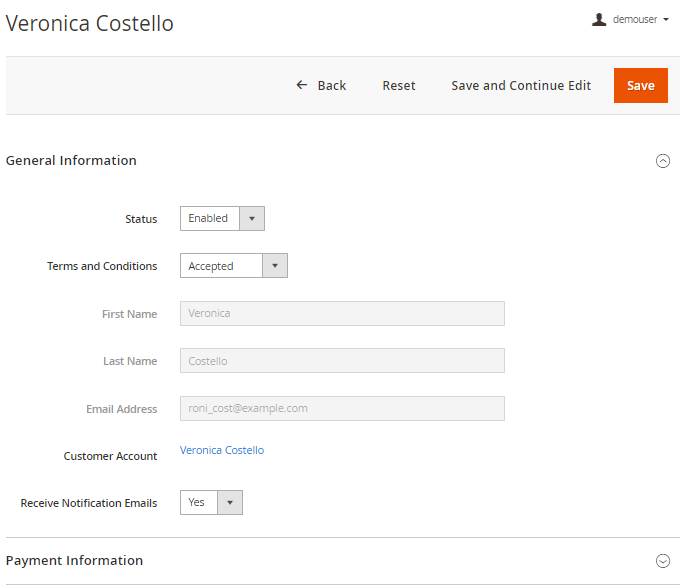Click the First Name input field

(342, 313)
